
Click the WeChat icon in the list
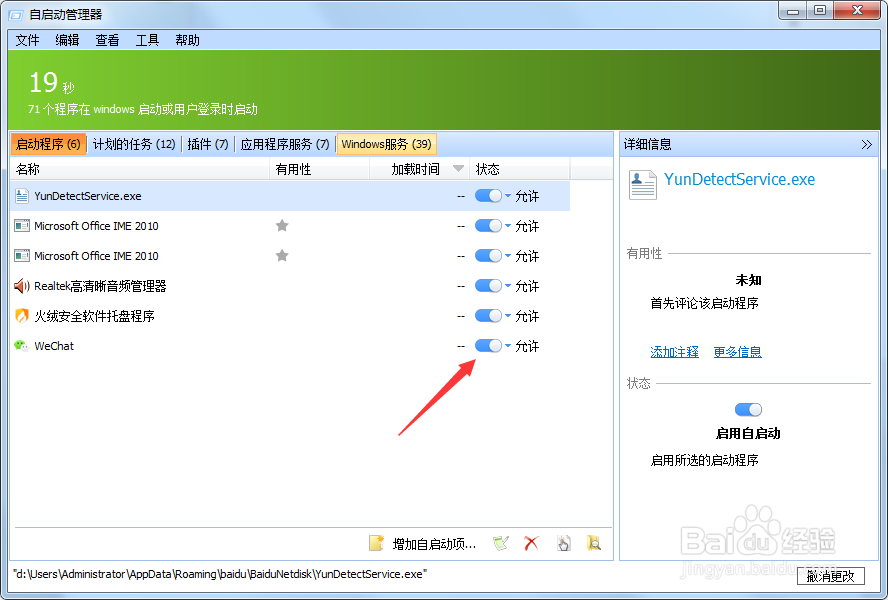(x=22, y=346)
